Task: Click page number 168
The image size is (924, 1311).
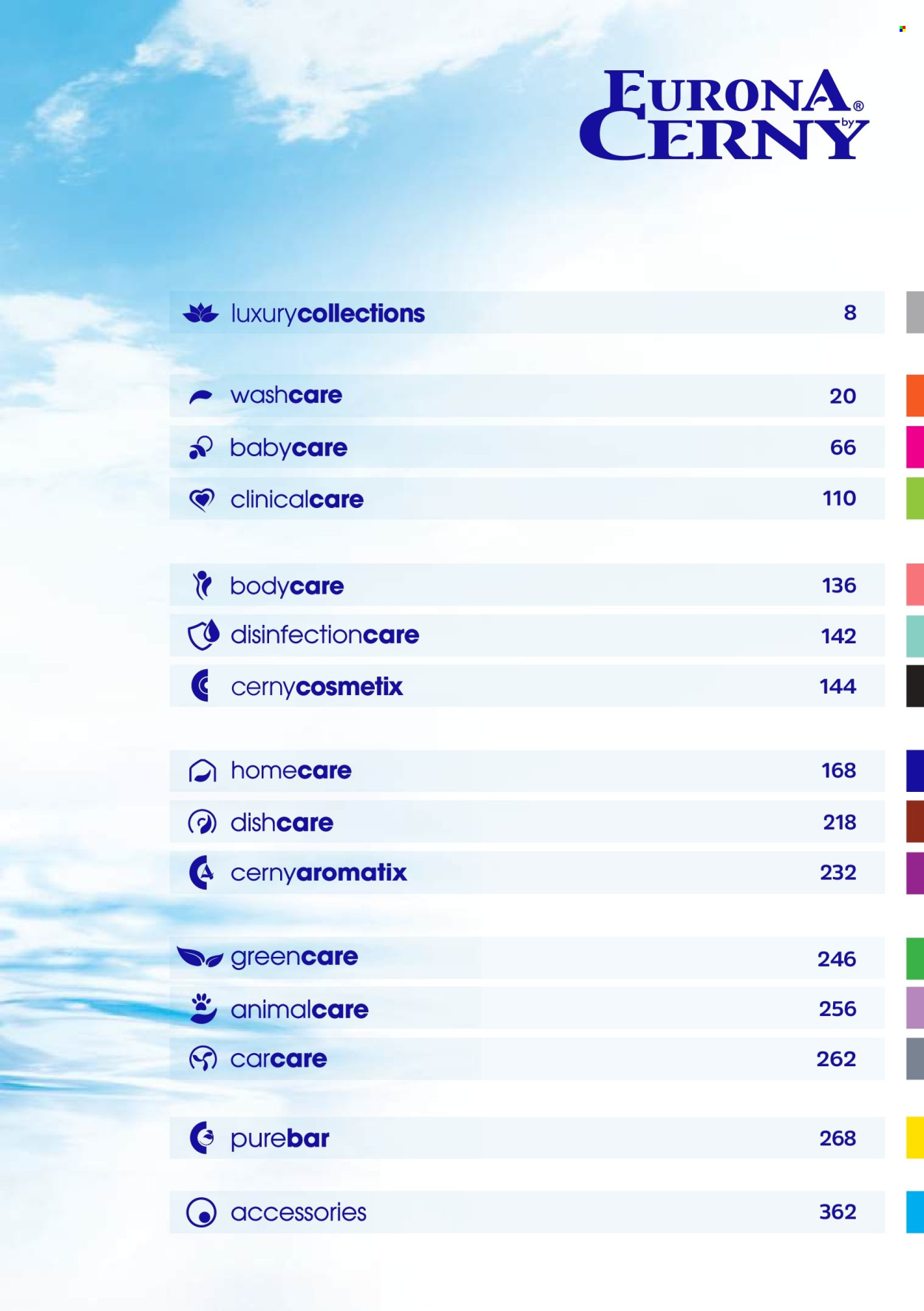Action: coord(839,770)
